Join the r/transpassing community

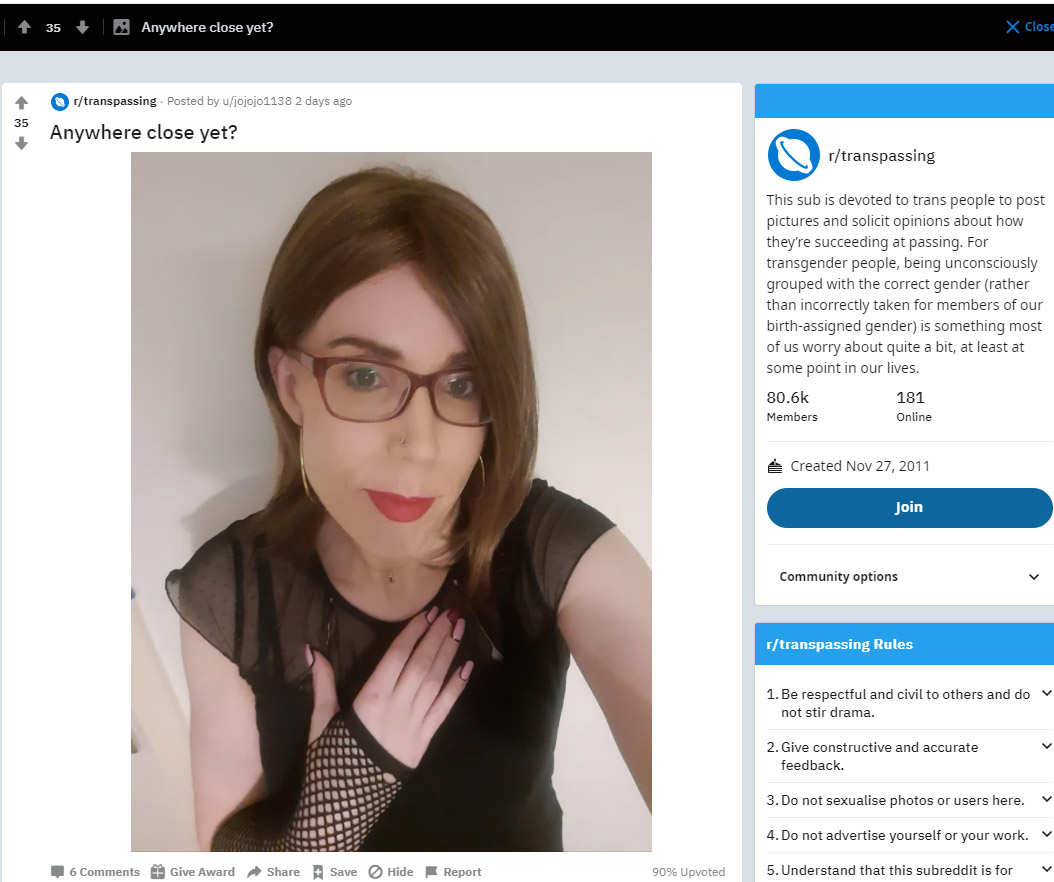coord(909,508)
